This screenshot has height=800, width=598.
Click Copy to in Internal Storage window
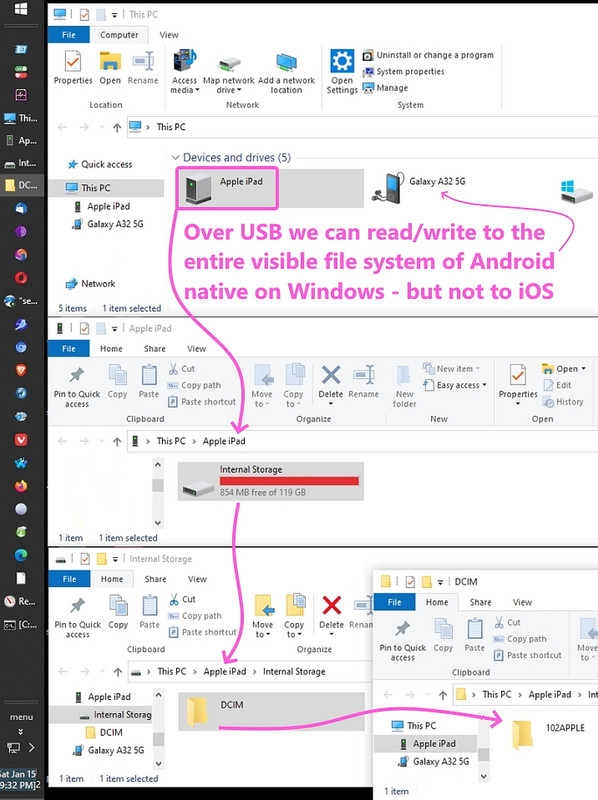tap(294, 616)
